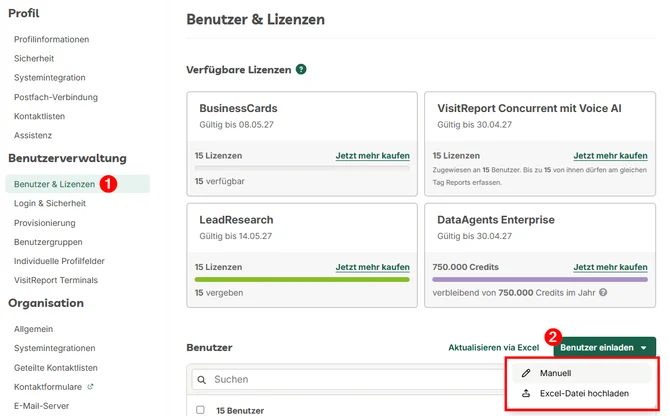Click the LeadResearch card title
This screenshot has height=416, width=670.
pos(236,220)
